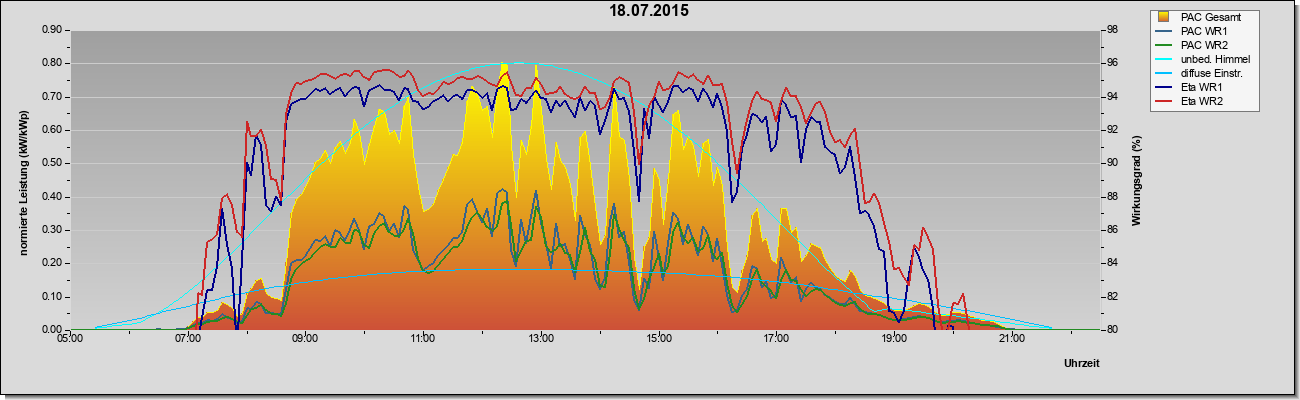Select the Eta WR1 legend entry
The width and height of the screenshot is (1300, 400).
(1215, 88)
